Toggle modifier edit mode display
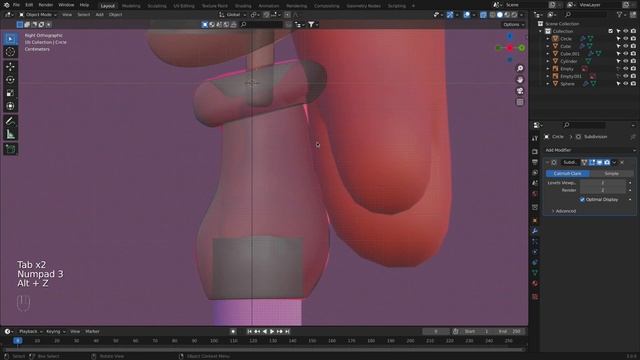The height and width of the screenshot is (360, 640). tap(592, 162)
